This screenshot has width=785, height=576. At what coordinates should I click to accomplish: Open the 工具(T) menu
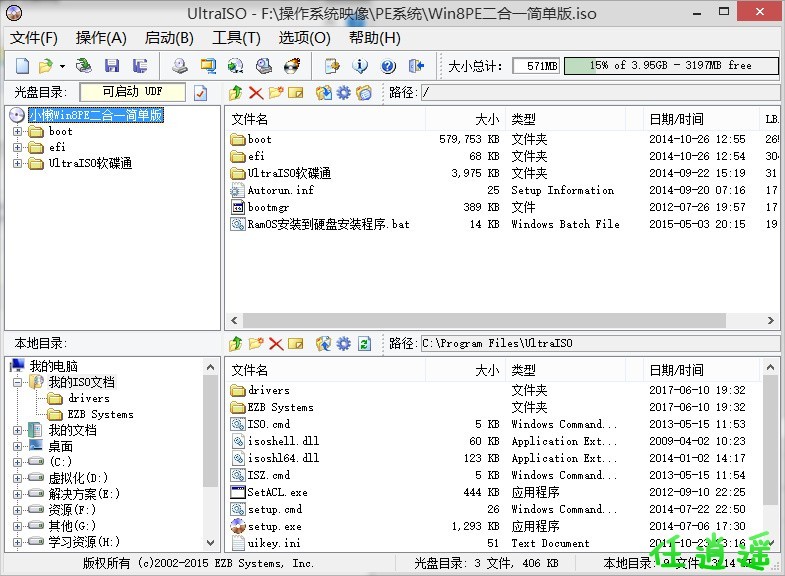pyautogui.click(x=236, y=38)
